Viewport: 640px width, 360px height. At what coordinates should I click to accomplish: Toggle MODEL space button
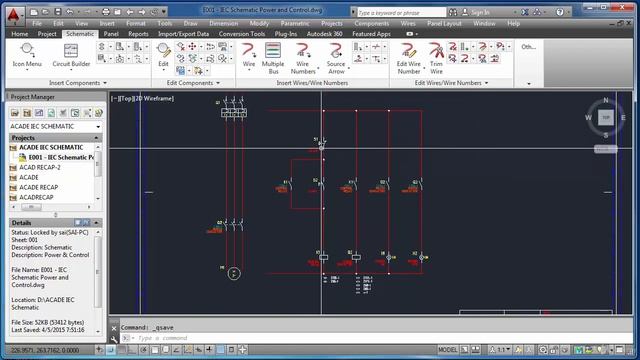click(448, 350)
